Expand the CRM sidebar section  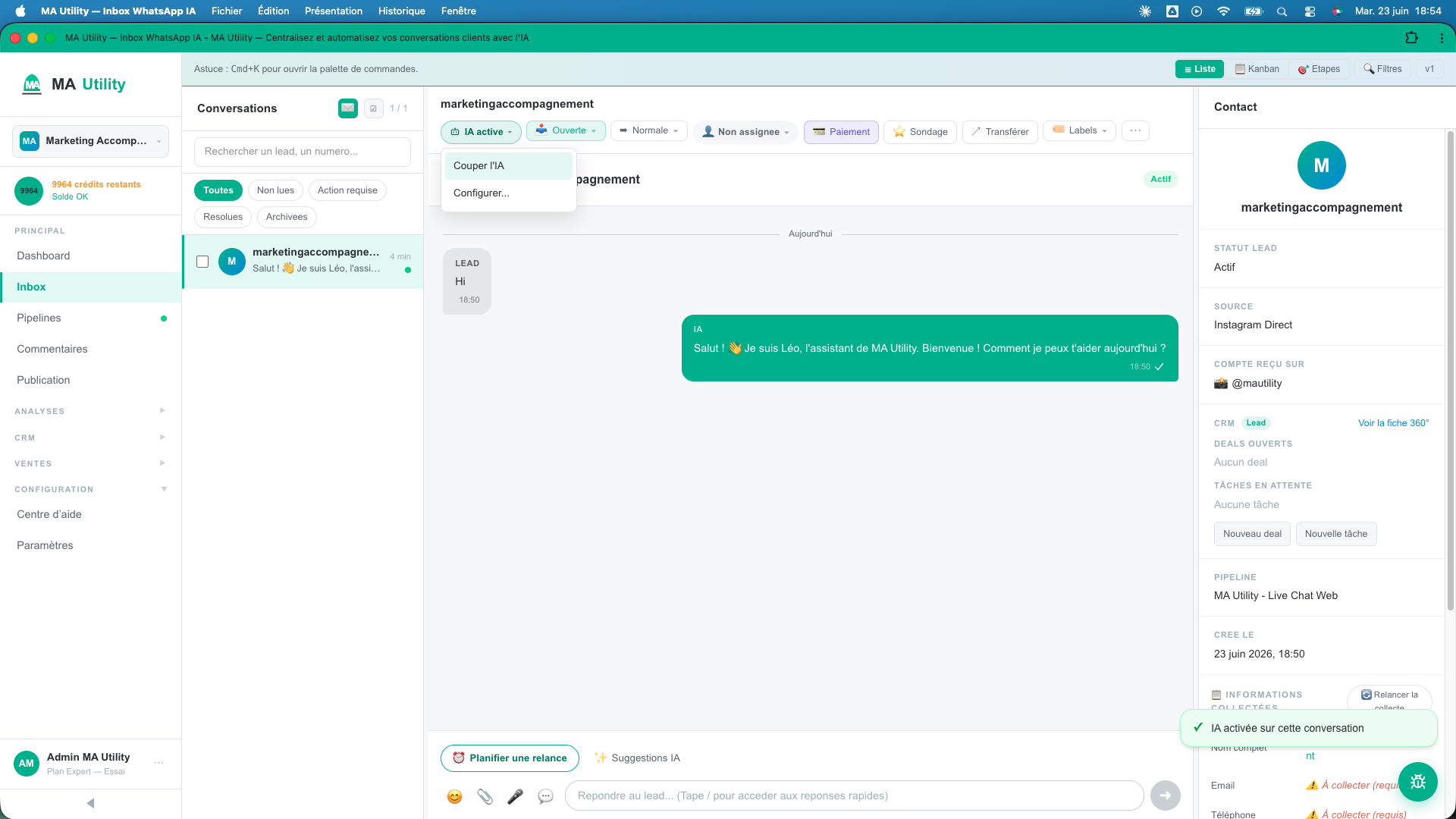pyautogui.click(x=90, y=438)
